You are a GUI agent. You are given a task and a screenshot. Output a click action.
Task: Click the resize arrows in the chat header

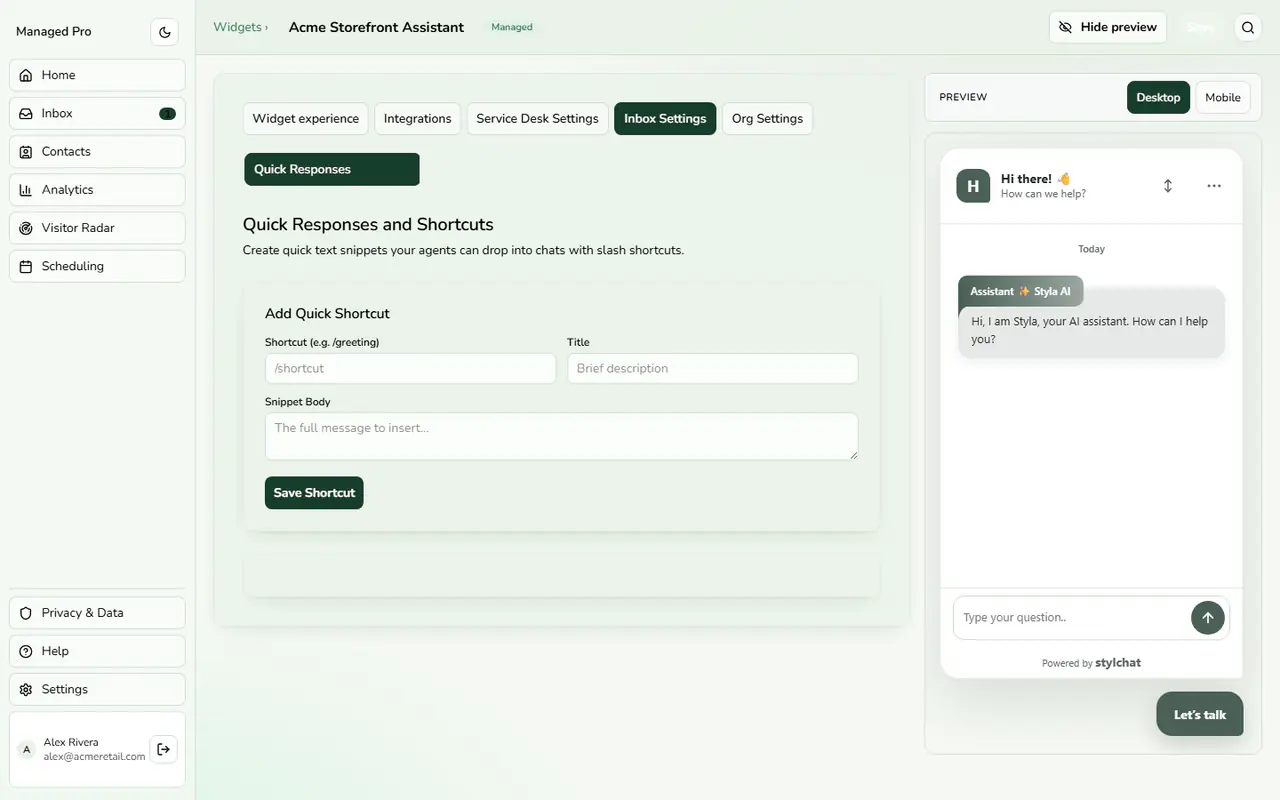point(1167,186)
